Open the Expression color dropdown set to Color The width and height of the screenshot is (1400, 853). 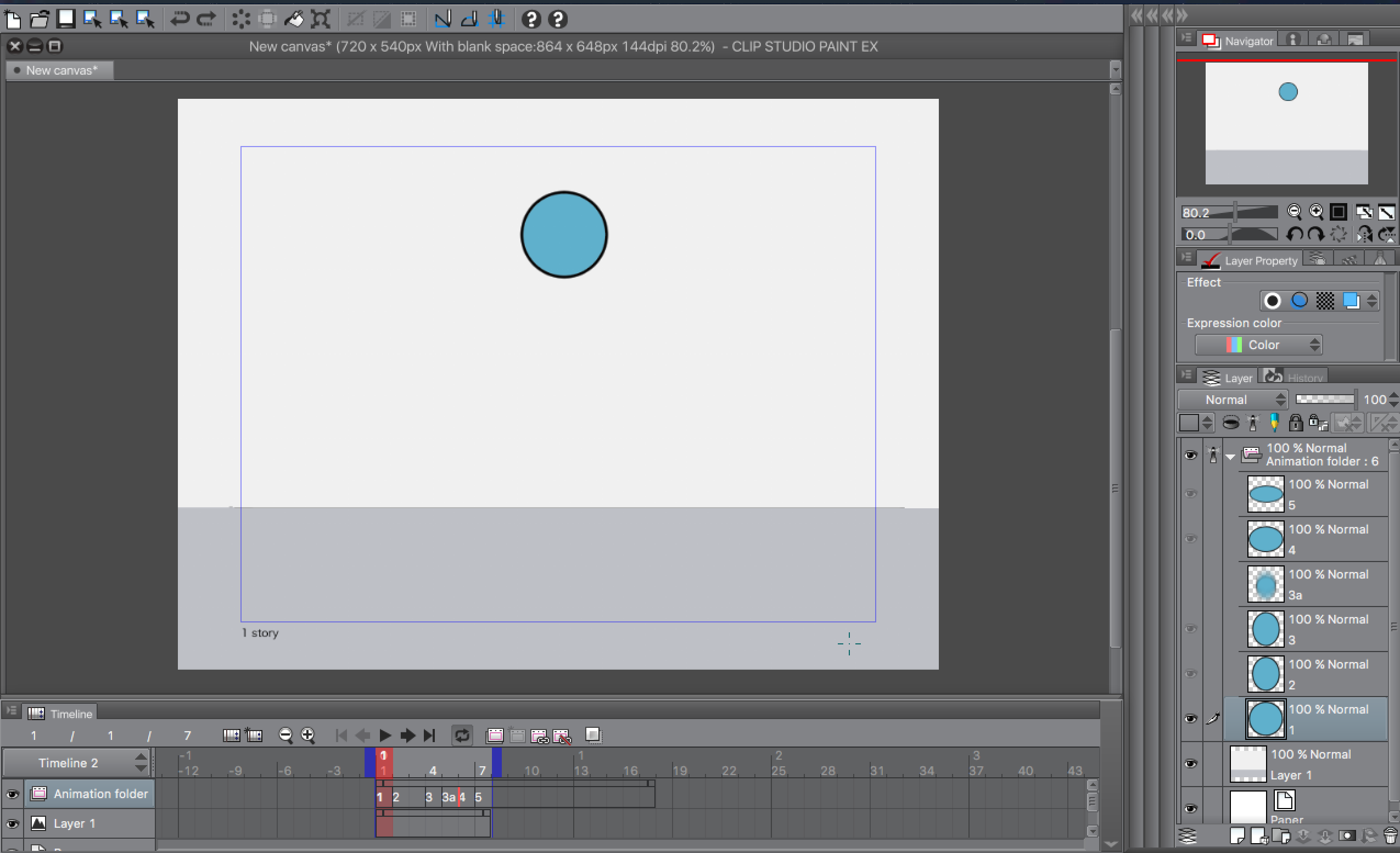click(1259, 345)
